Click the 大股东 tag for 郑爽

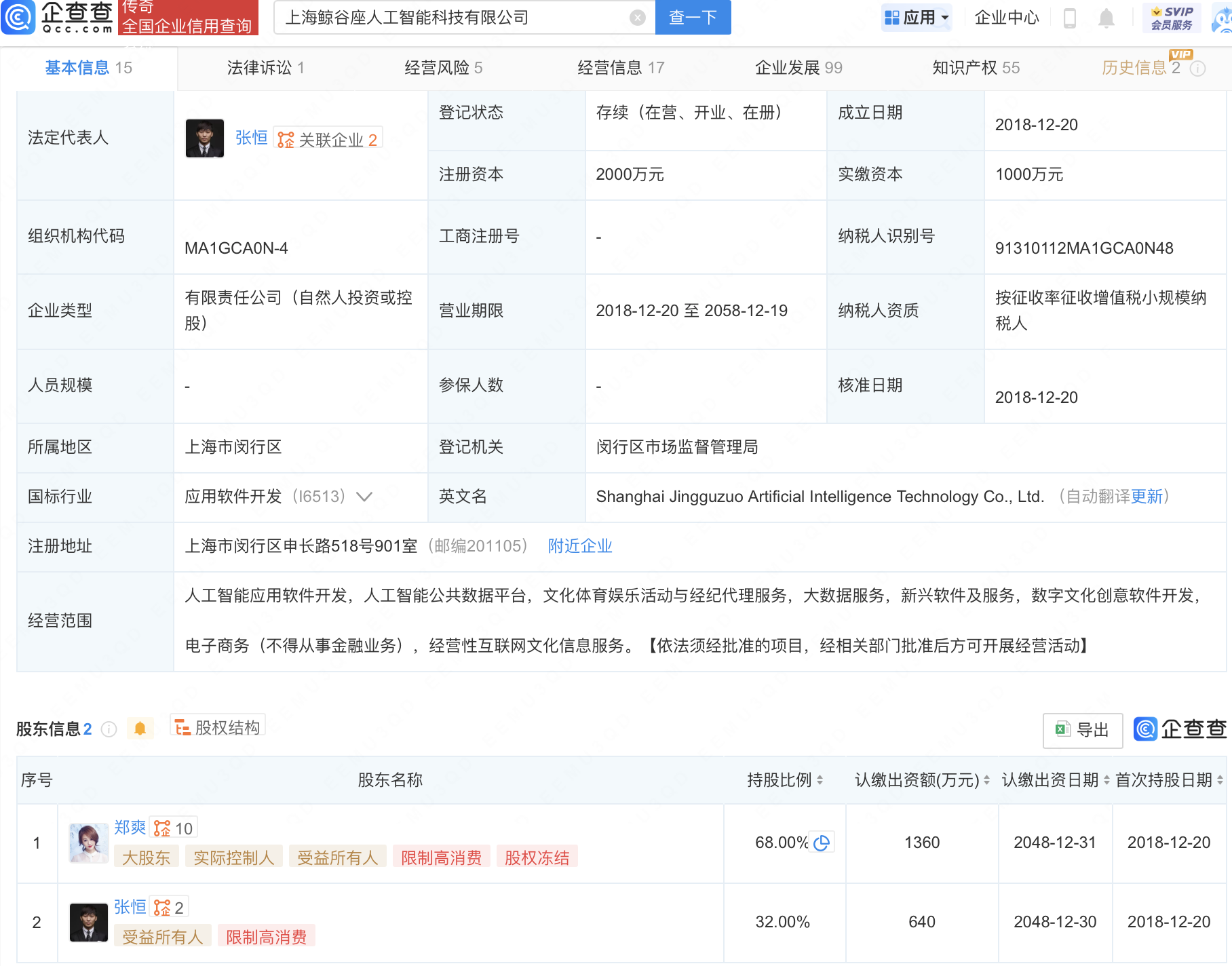(x=146, y=857)
